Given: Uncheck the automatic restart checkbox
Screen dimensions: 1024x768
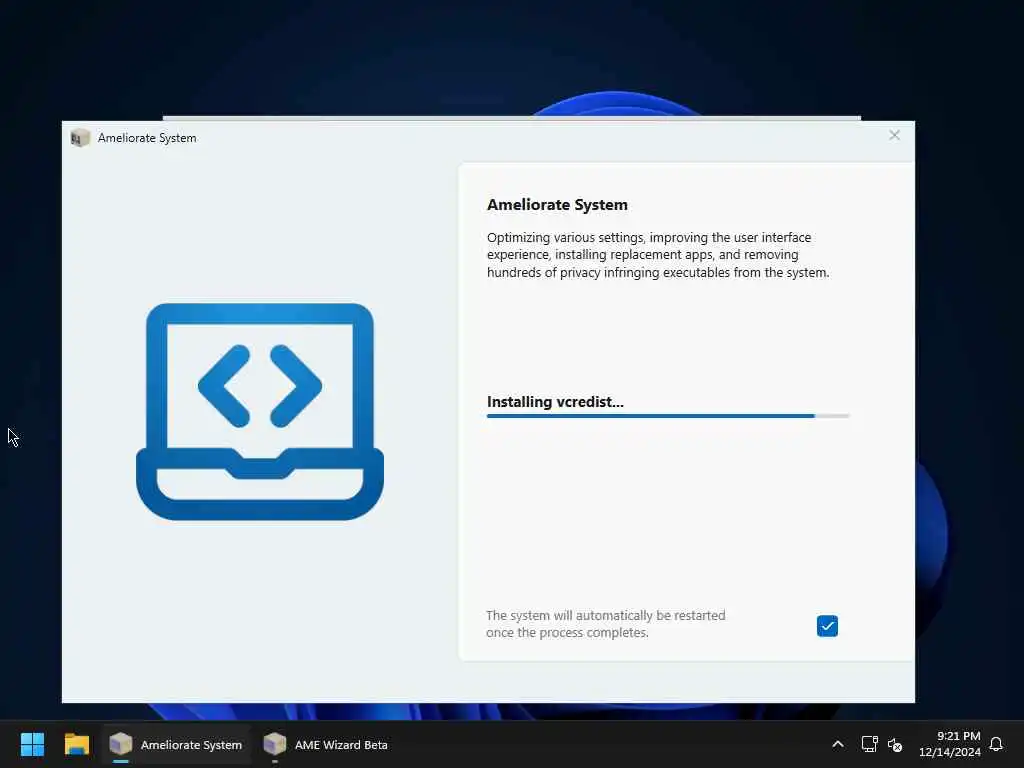Looking at the screenshot, I should [x=827, y=626].
